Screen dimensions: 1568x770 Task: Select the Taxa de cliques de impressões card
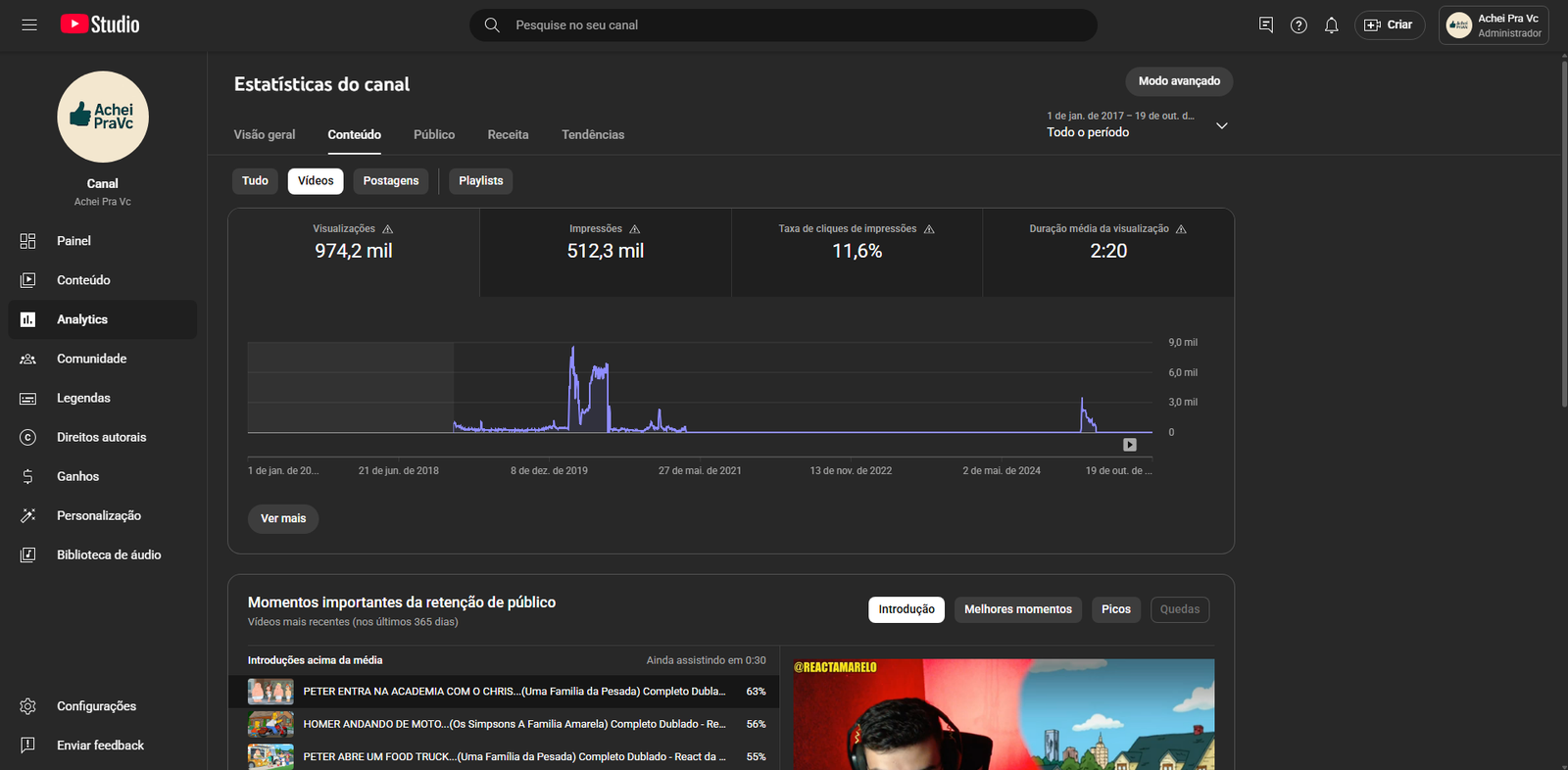tap(857, 252)
